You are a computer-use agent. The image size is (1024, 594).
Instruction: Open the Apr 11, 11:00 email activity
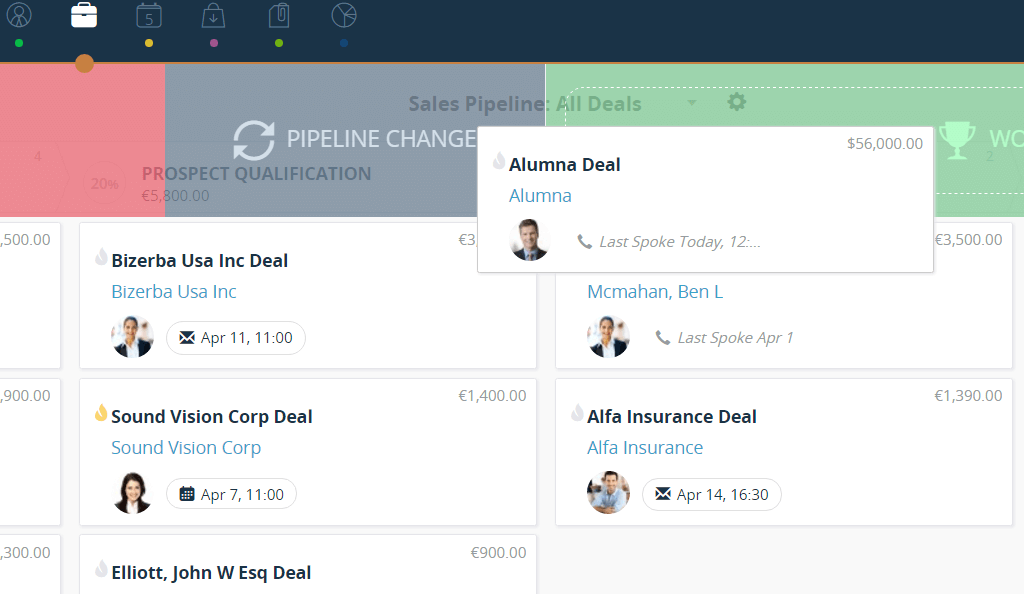click(236, 338)
